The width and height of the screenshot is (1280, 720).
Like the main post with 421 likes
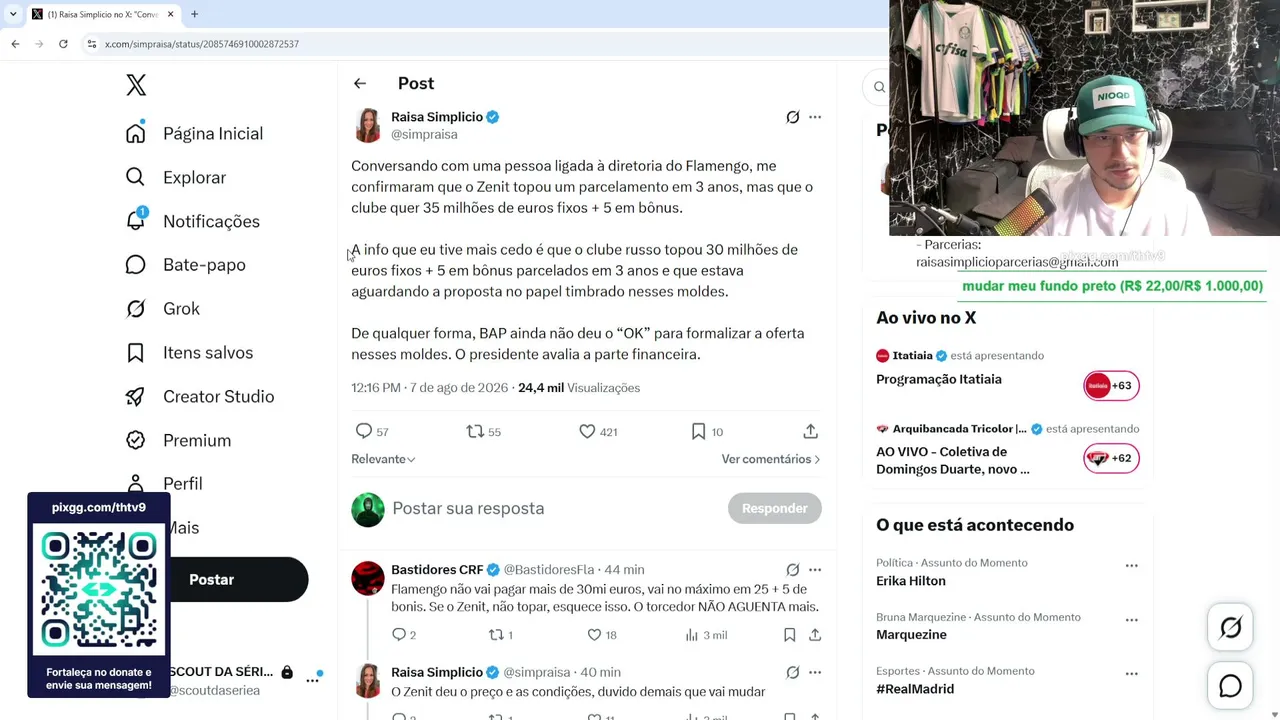pos(587,431)
